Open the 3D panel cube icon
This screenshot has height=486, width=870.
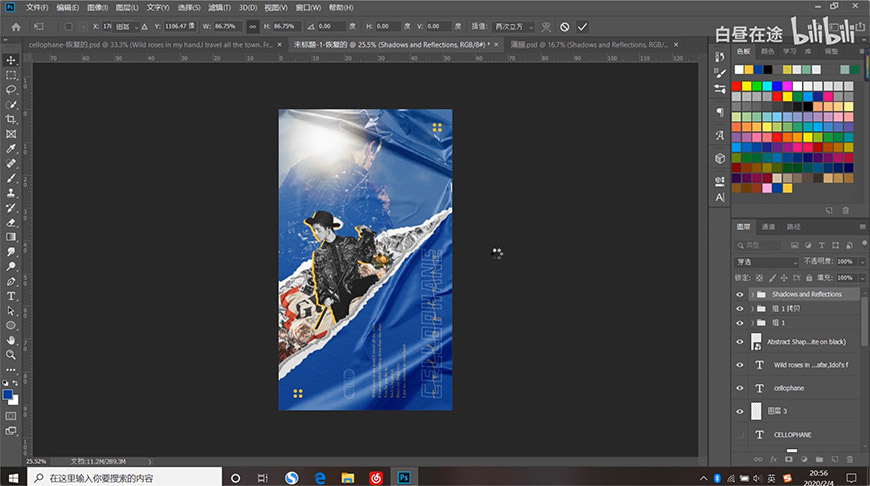(x=720, y=159)
